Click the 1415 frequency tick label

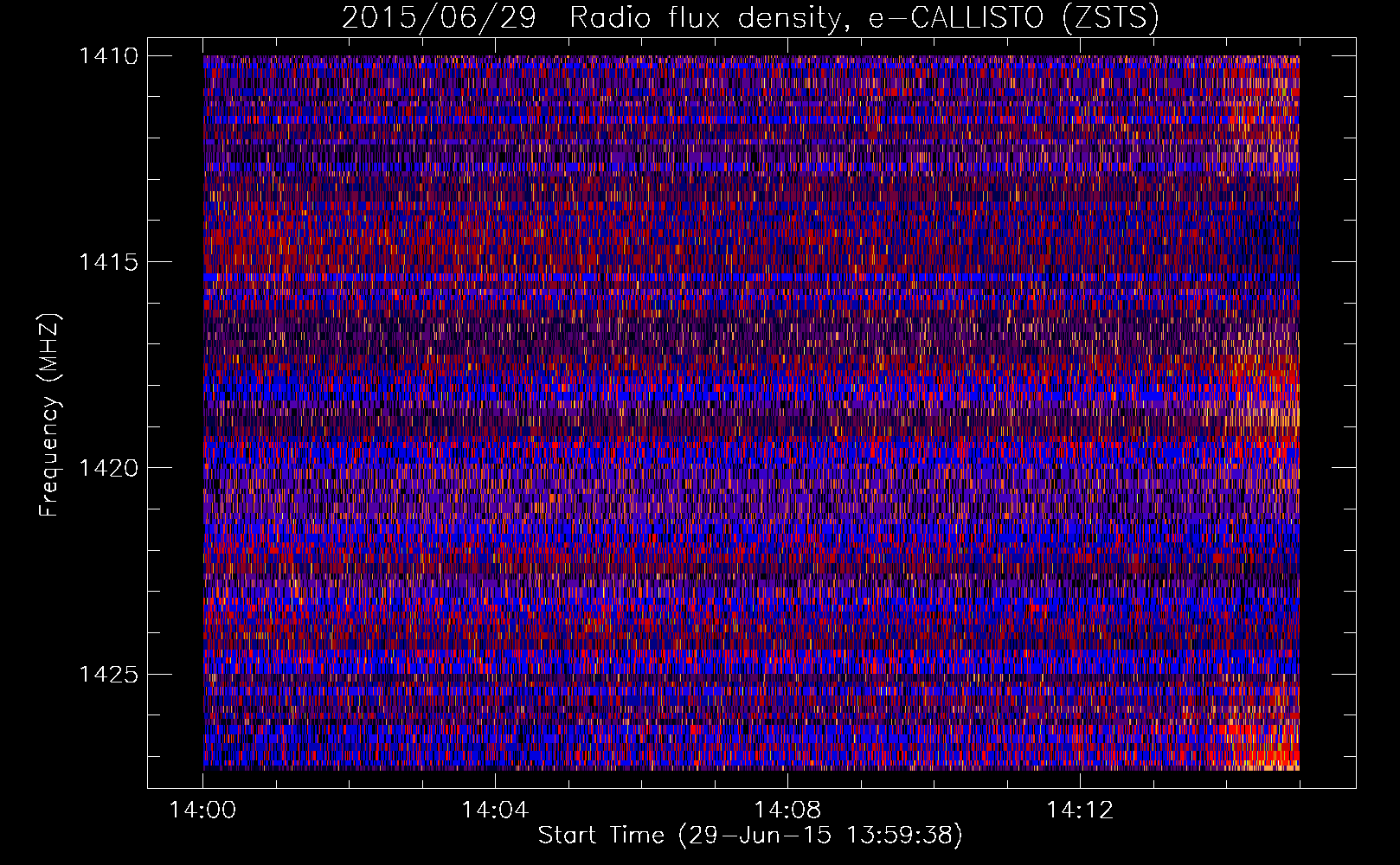point(108,262)
